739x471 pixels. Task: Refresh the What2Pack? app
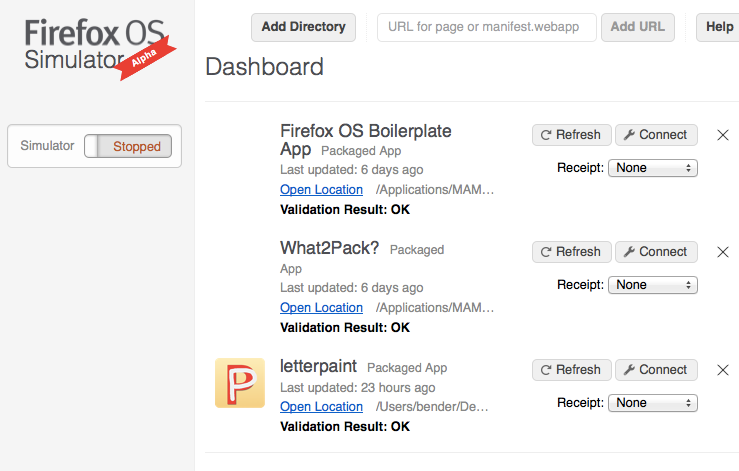pos(572,252)
